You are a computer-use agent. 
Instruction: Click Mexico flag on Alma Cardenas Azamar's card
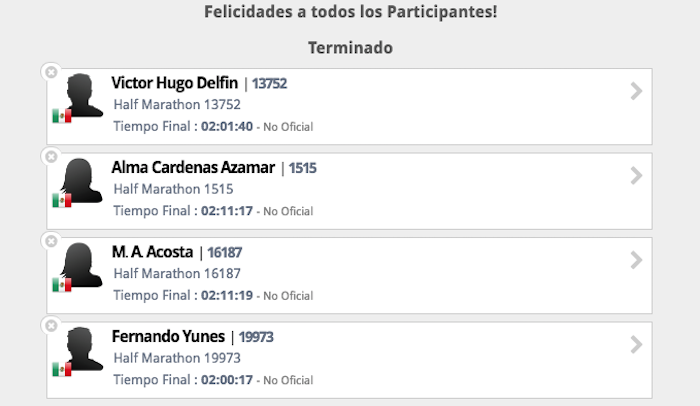(x=62, y=201)
